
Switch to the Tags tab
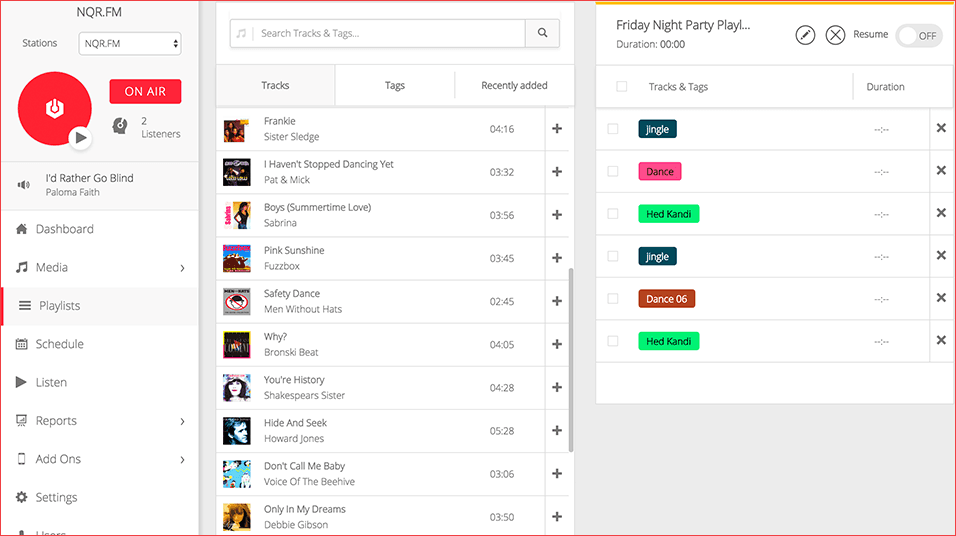click(395, 86)
